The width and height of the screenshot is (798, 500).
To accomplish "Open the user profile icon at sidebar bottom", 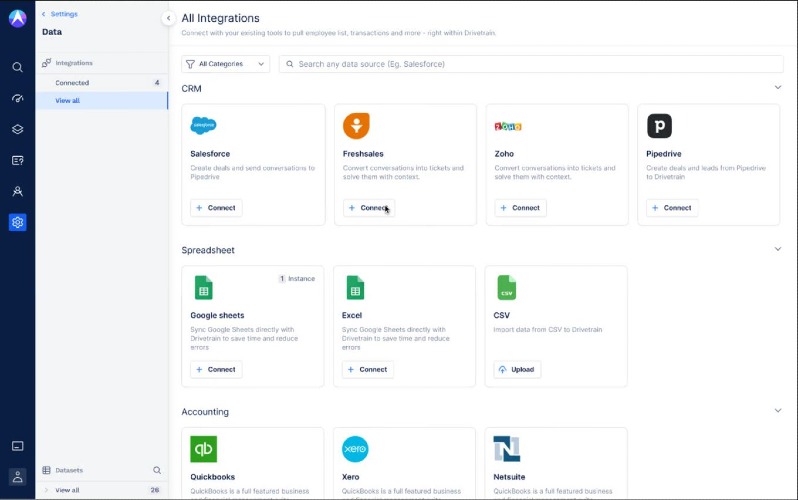I will click(x=17, y=477).
